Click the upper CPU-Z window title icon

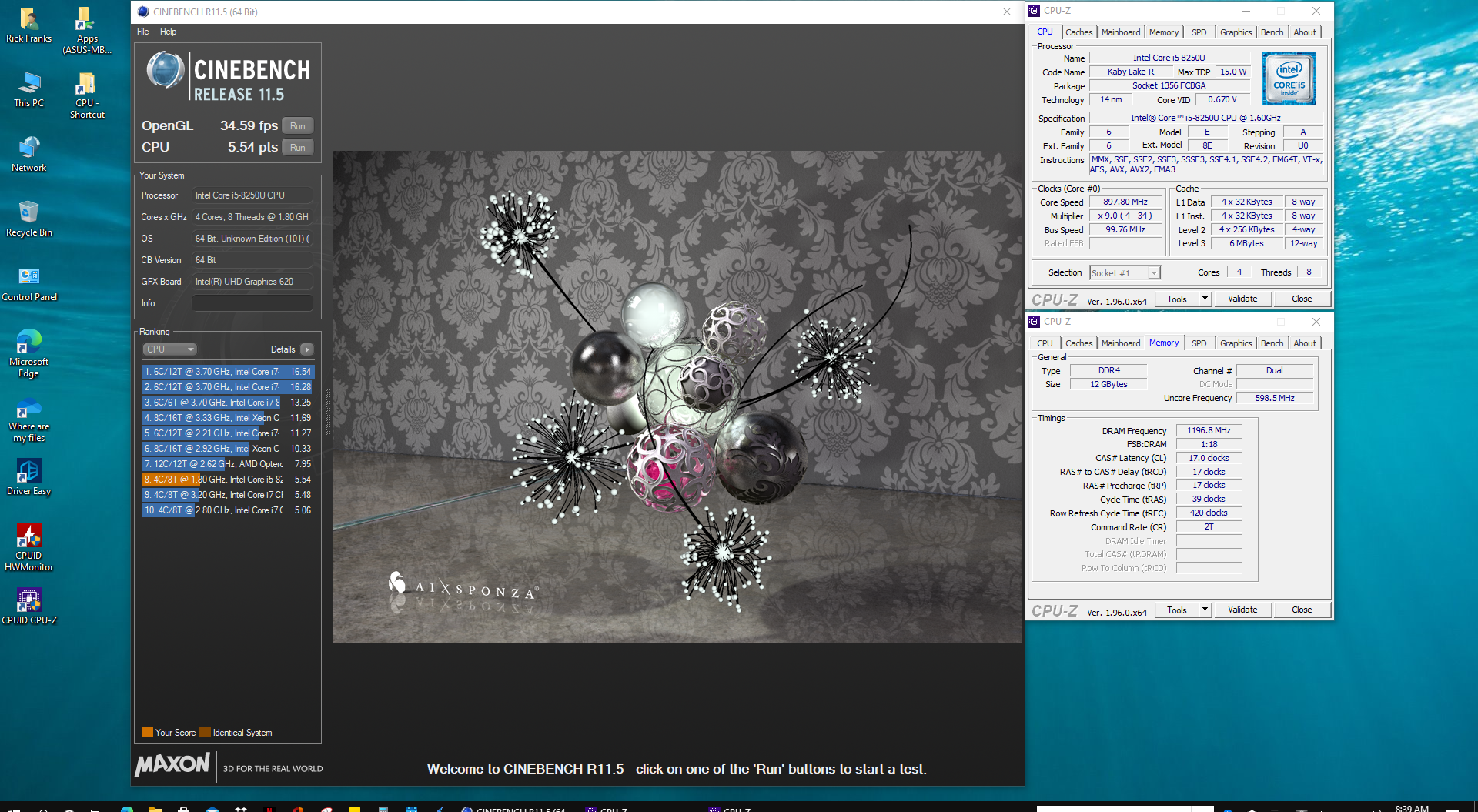tap(1034, 11)
